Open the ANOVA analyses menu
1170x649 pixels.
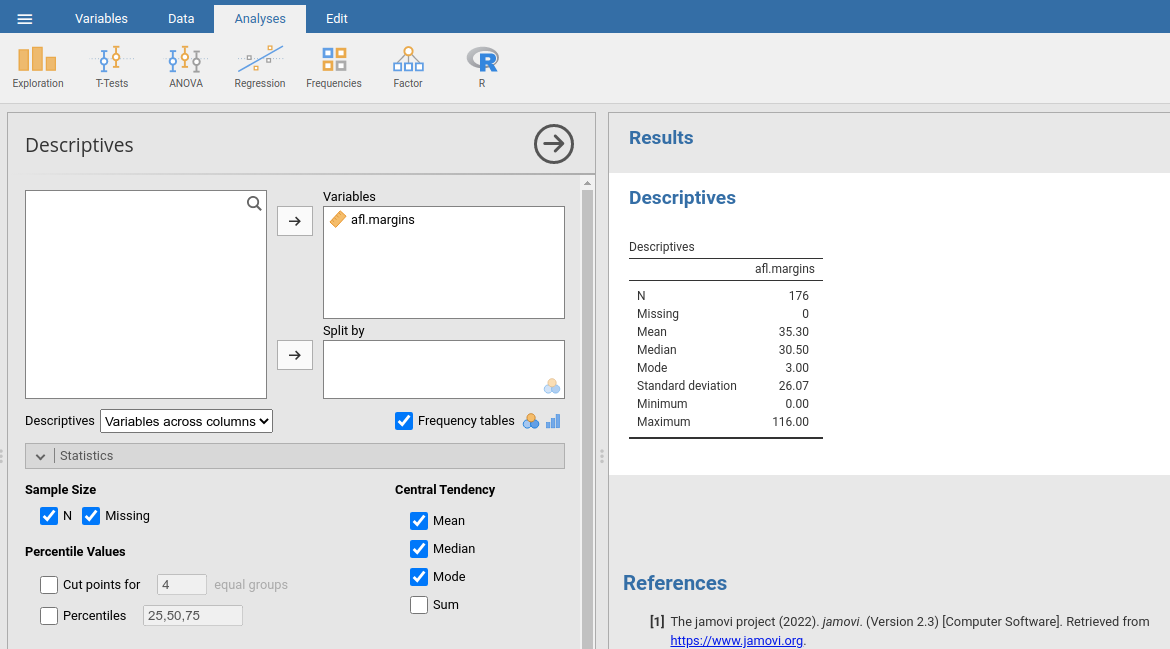pos(186,67)
